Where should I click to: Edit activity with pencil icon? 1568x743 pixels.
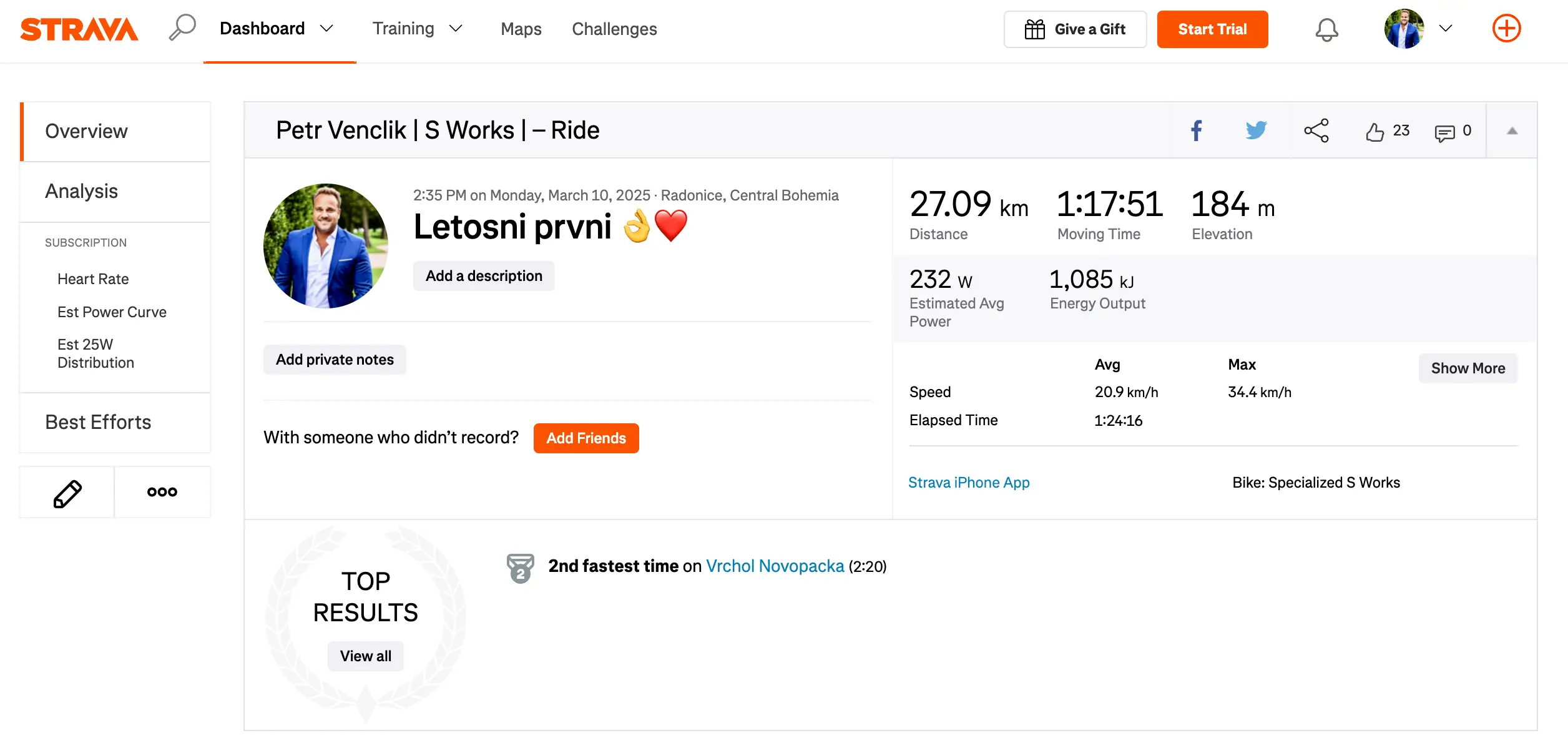coord(67,493)
